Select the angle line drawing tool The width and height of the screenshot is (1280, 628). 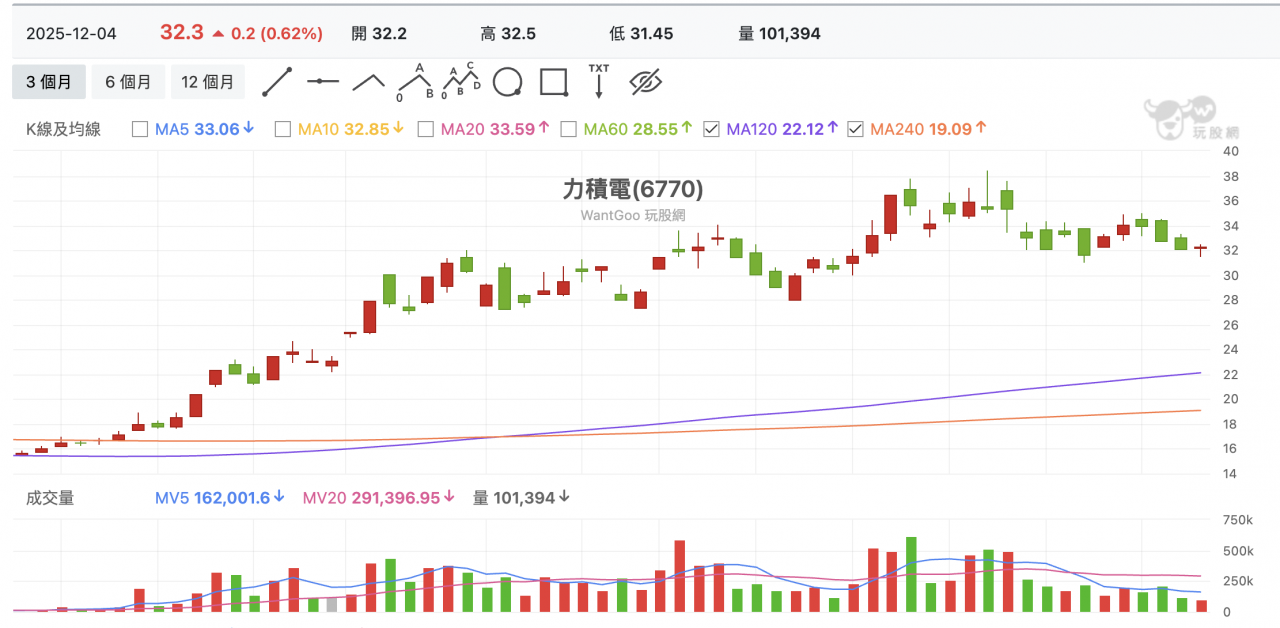click(368, 82)
